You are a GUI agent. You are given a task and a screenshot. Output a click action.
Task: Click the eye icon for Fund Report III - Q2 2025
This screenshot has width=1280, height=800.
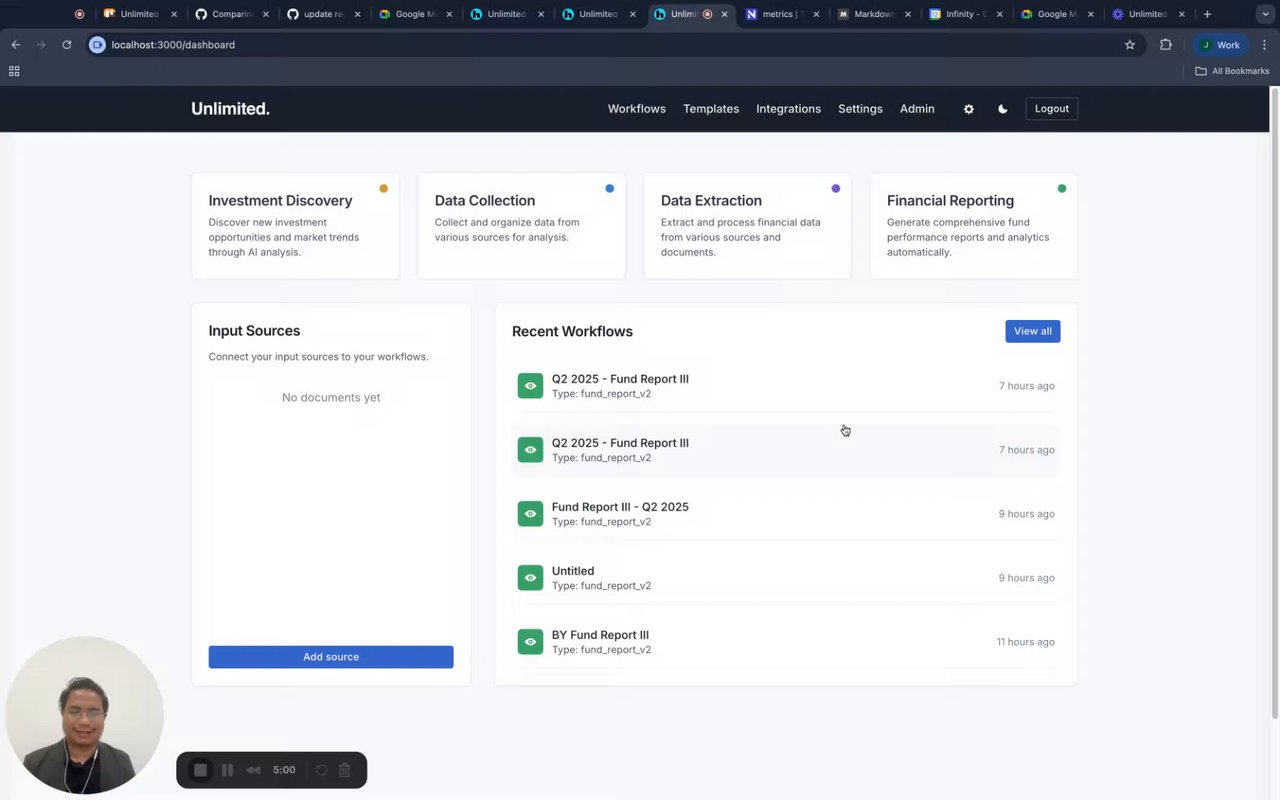tap(530, 514)
